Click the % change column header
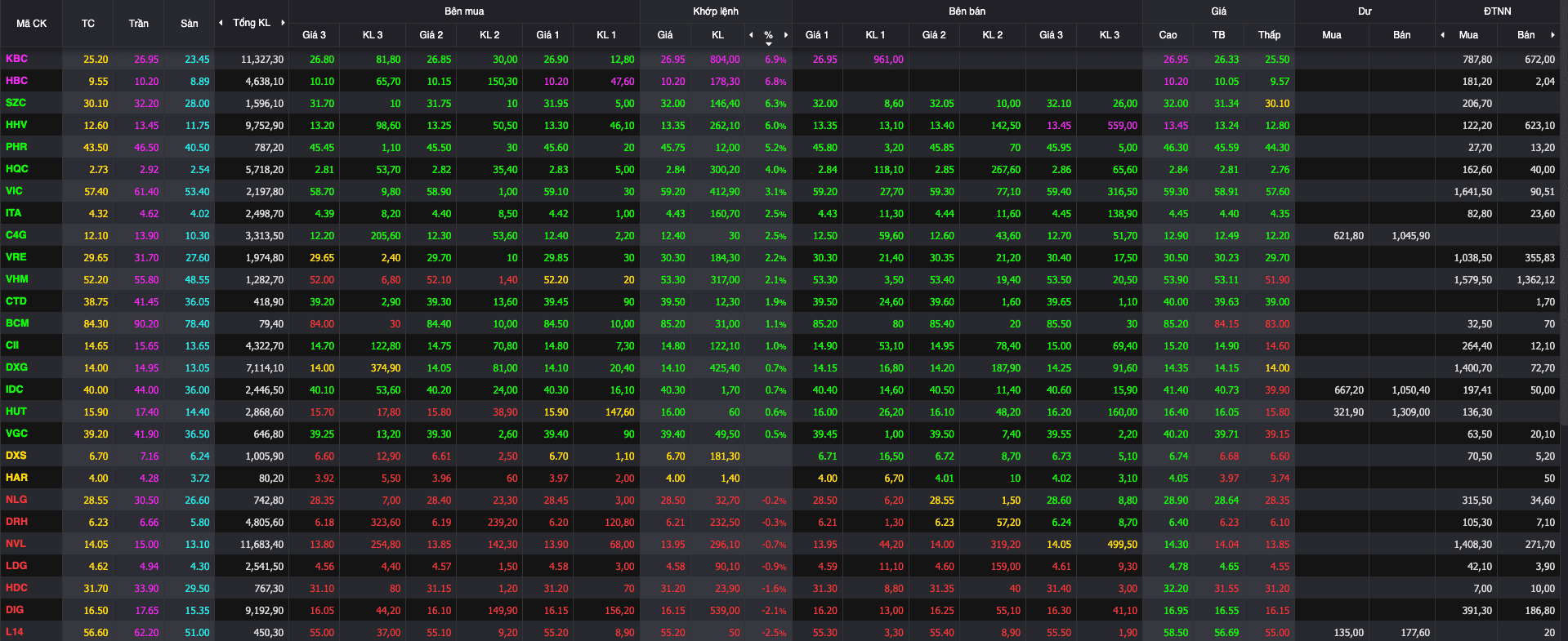The height and width of the screenshot is (641, 1568). click(x=769, y=35)
